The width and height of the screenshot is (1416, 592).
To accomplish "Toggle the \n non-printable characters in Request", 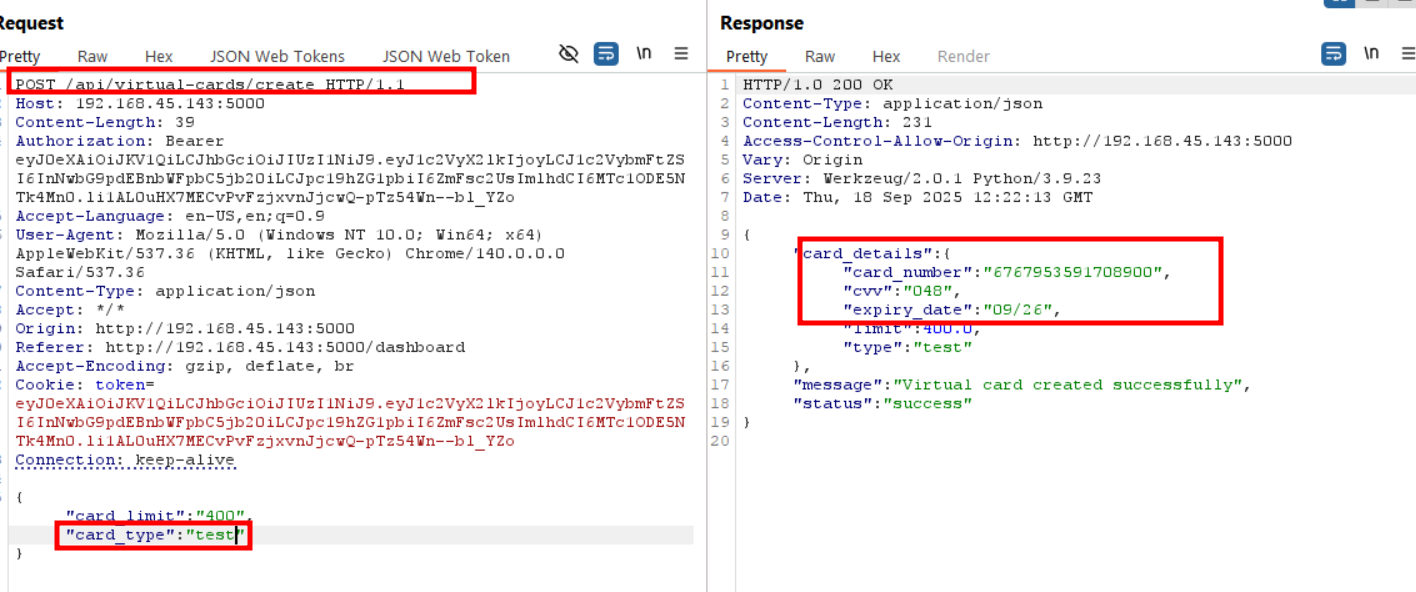I will pyautogui.click(x=644, y=54).
